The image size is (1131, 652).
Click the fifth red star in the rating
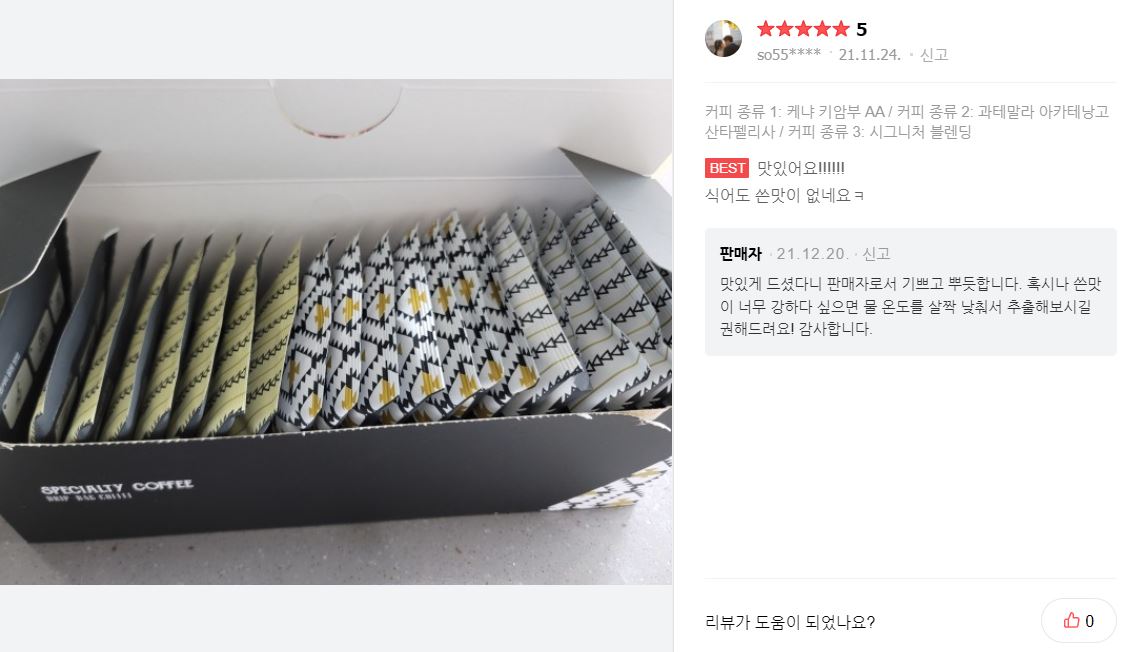click(840, 29)
